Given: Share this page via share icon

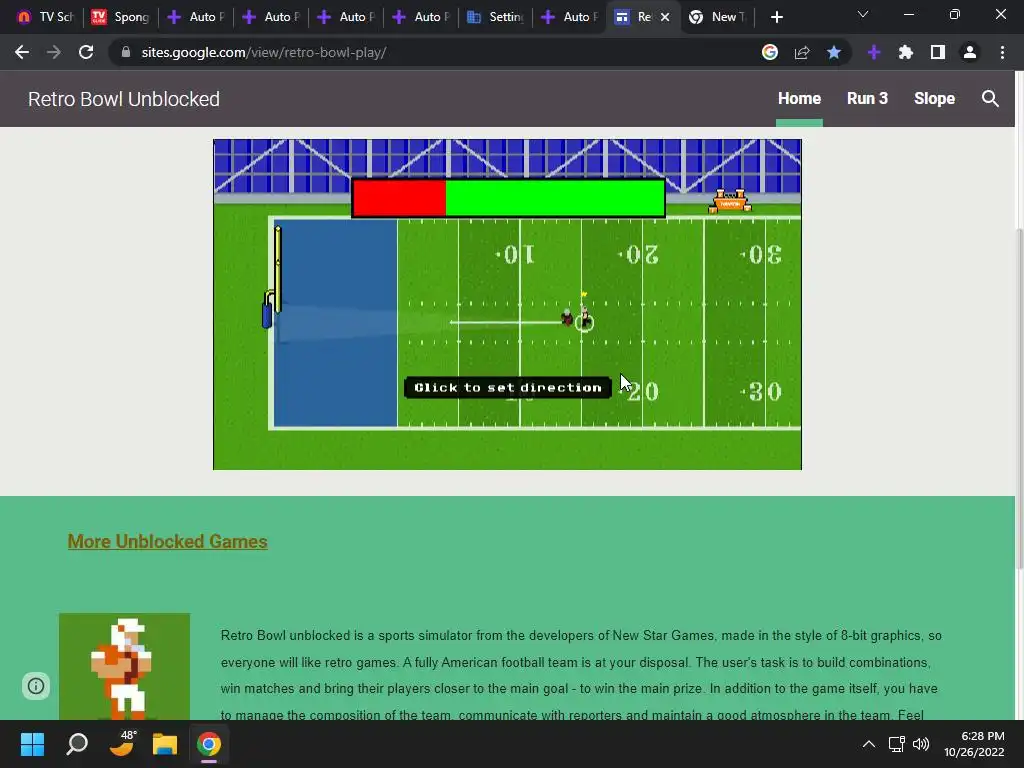Looking at the screenshot, I should (x=802, y=52).
